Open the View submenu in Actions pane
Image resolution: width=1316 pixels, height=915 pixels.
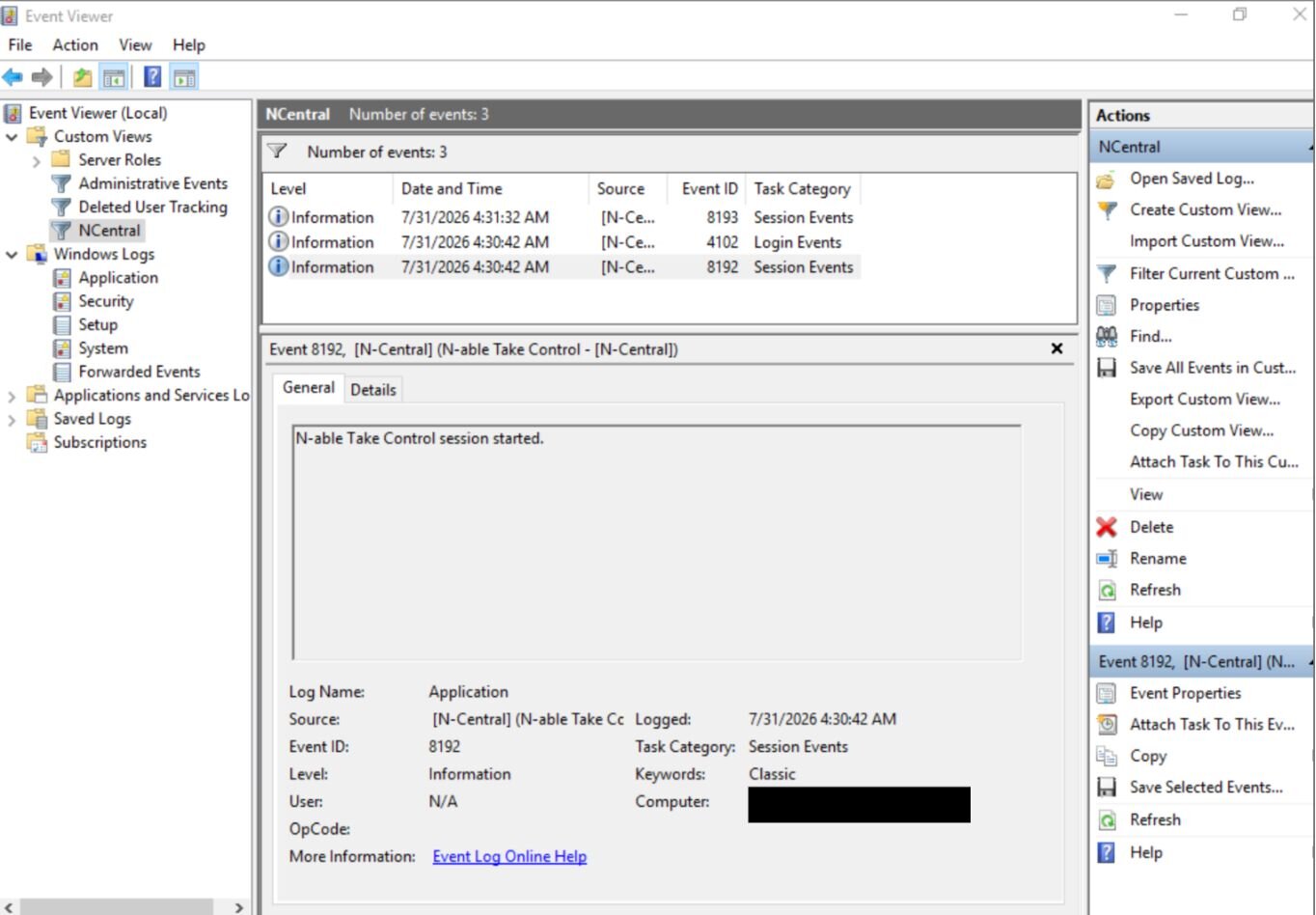pos(1146,495)
